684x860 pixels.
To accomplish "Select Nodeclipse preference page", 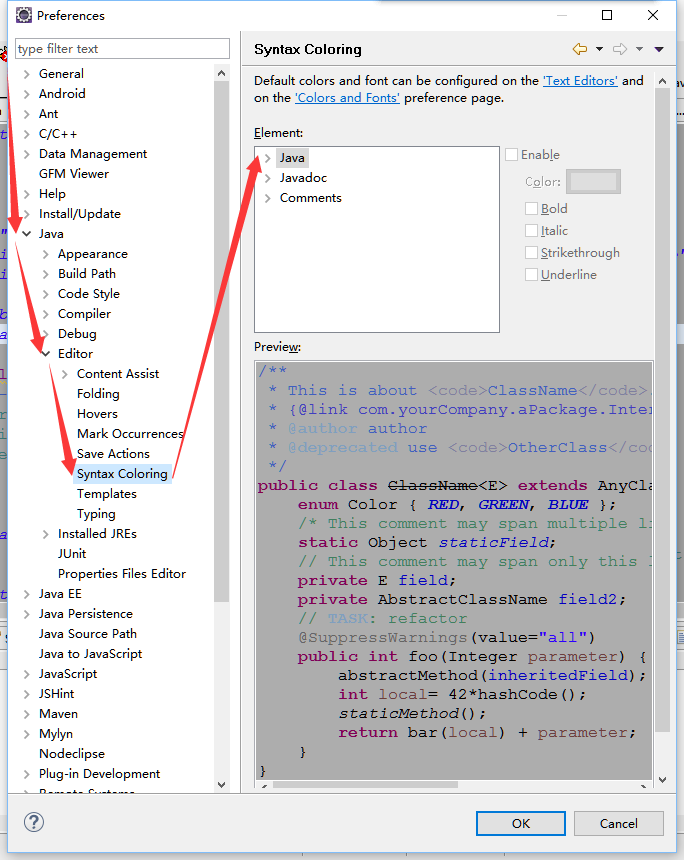I will tap(72, 754).
